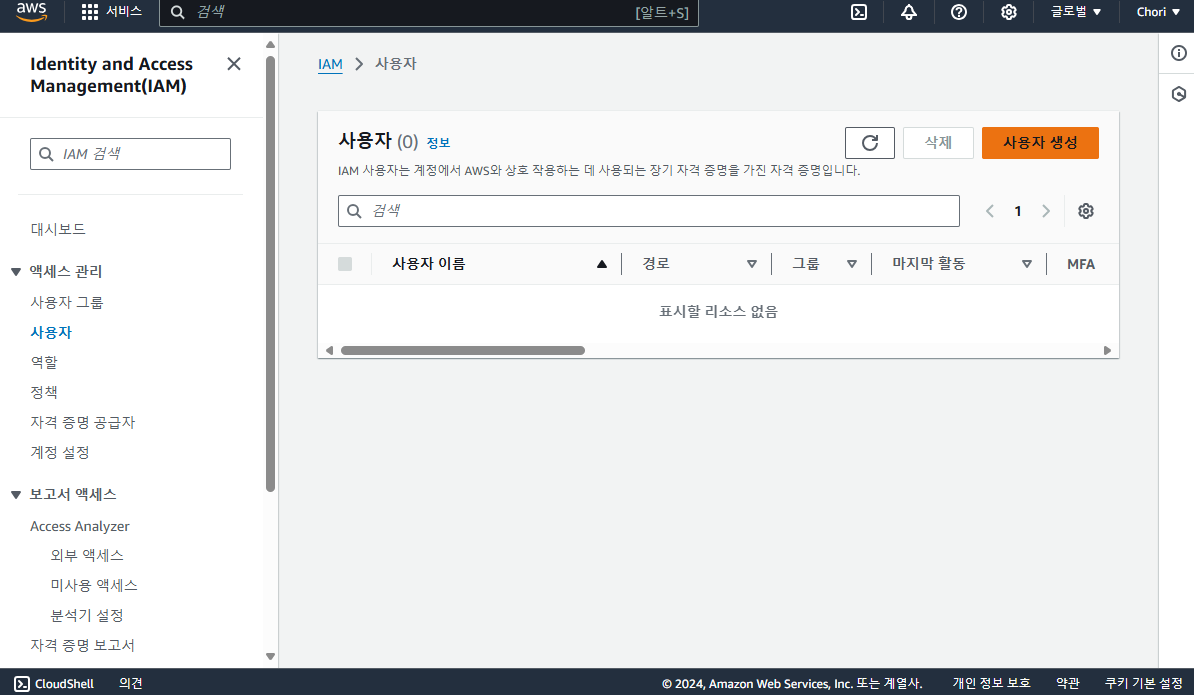Open 정책 in sidebar
Screen dimensions: 1194x695
tap(44, 392)
